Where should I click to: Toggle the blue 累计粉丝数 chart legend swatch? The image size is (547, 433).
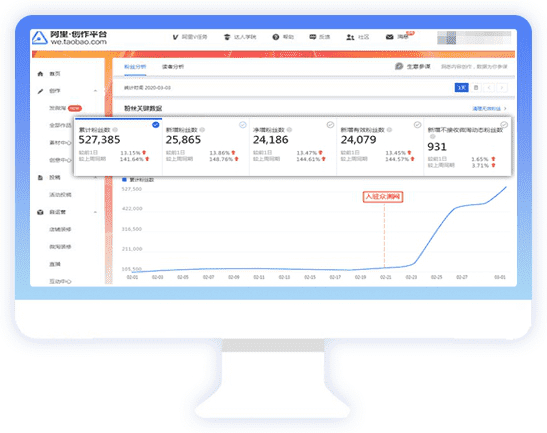pos(124,180)
